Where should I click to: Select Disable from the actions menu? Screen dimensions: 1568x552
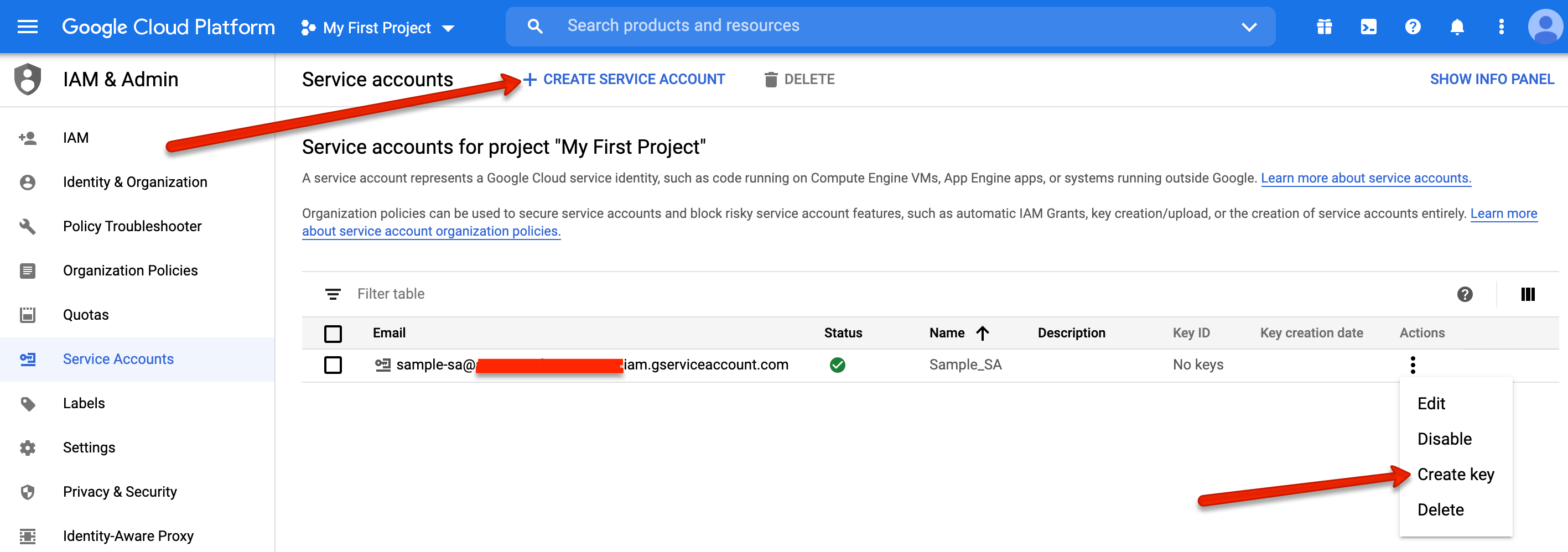[x=1444, y=439]
